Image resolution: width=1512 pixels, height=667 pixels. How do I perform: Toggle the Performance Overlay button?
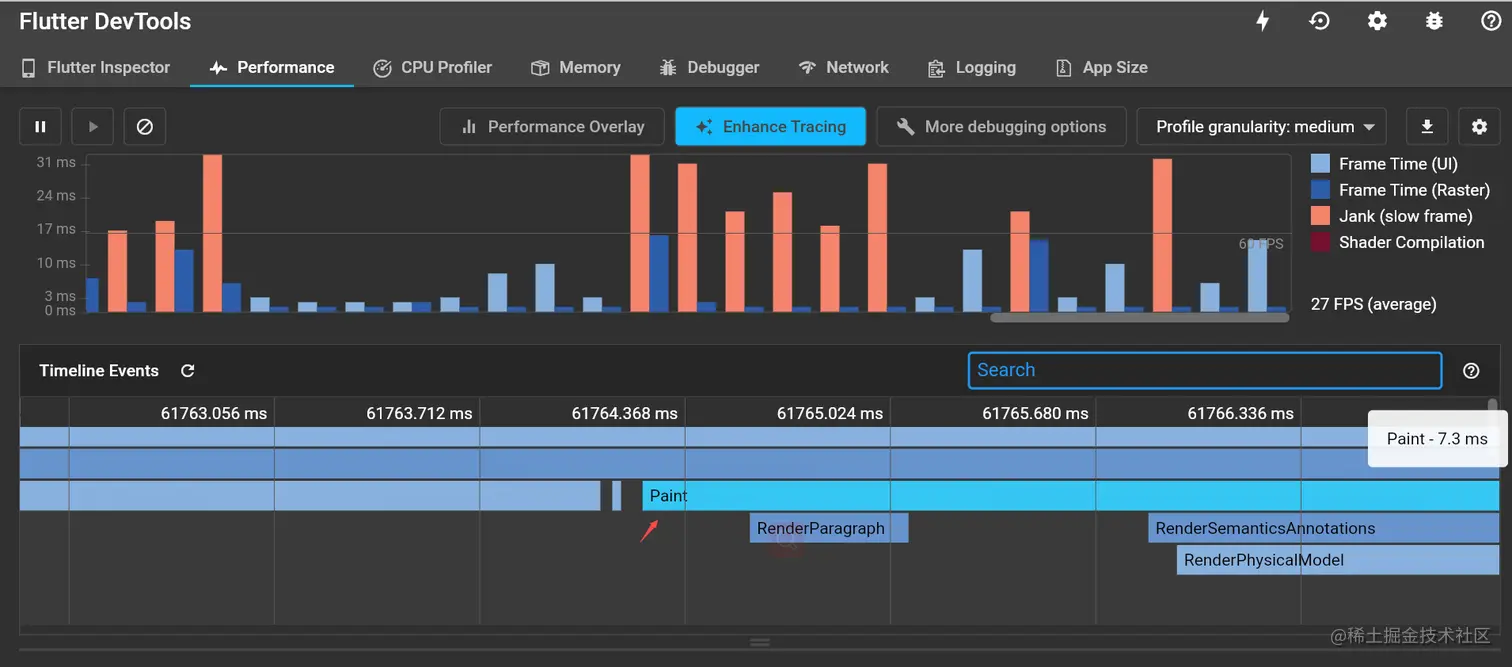coord(552,127)
